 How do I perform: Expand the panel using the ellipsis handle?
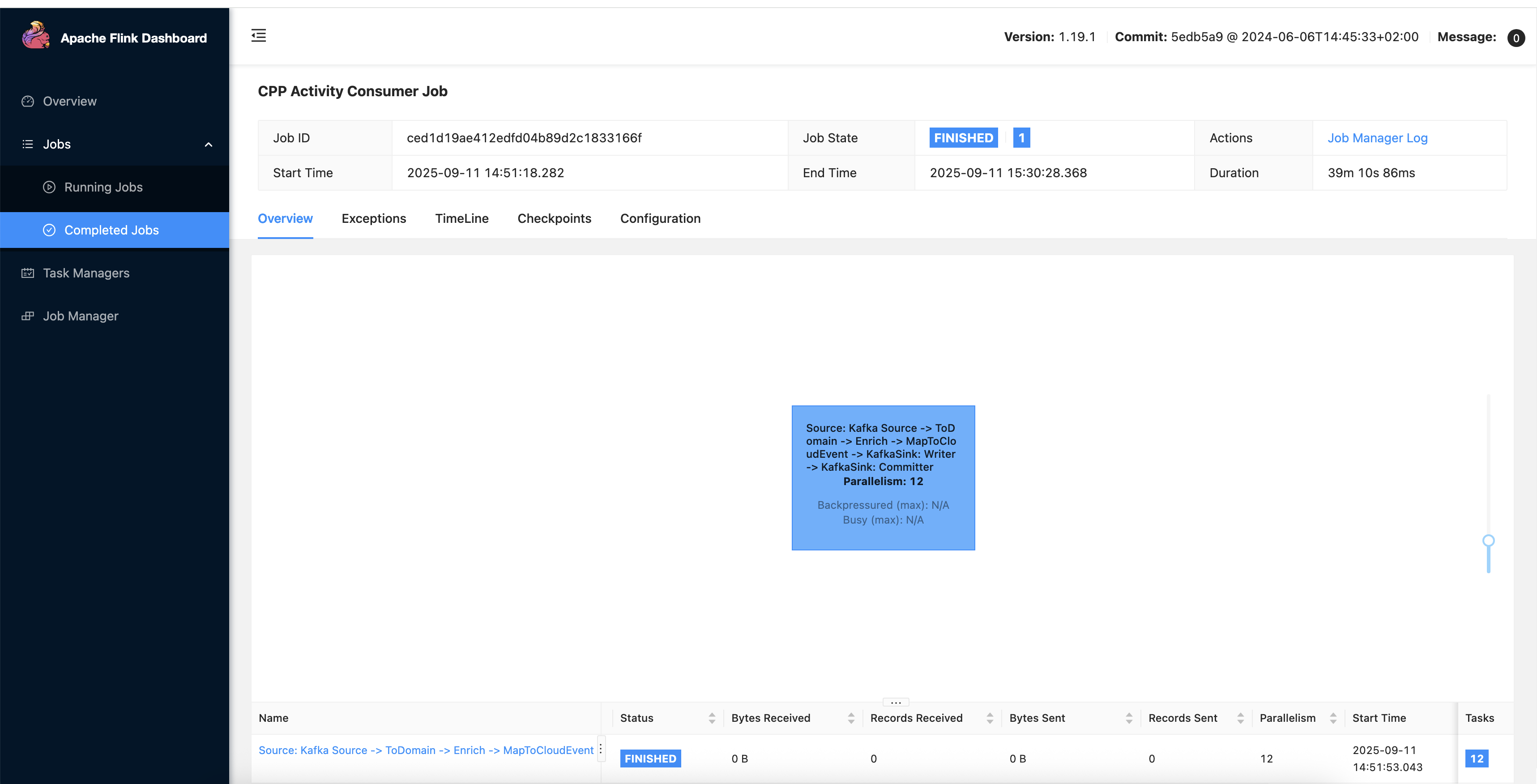point(896,702)
